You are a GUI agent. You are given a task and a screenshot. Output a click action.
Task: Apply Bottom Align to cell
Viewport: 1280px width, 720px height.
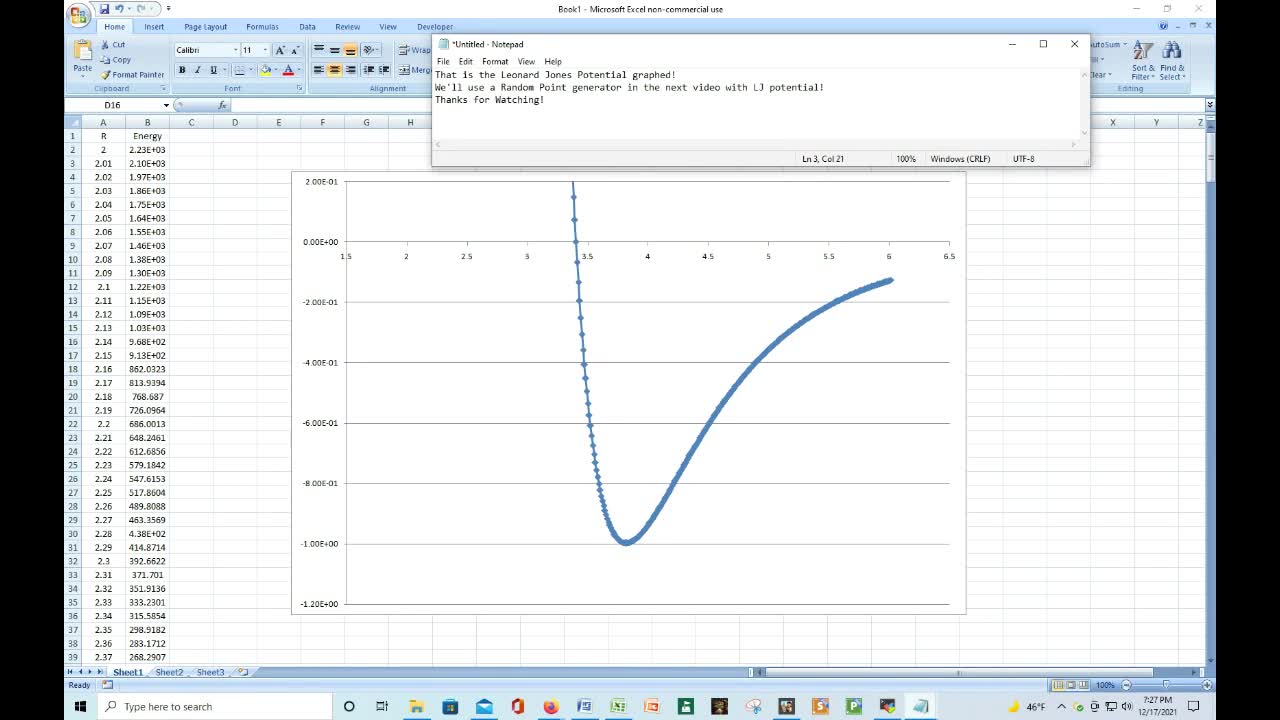coord(350,50)
